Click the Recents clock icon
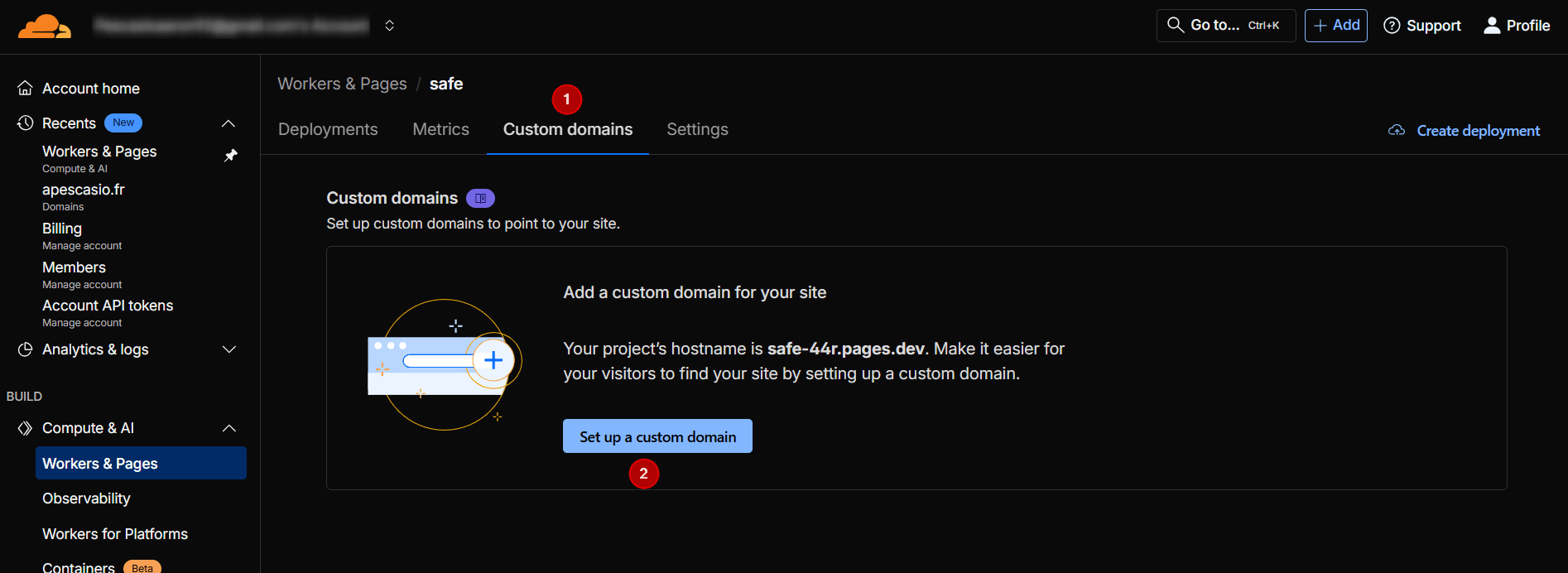 26,123
